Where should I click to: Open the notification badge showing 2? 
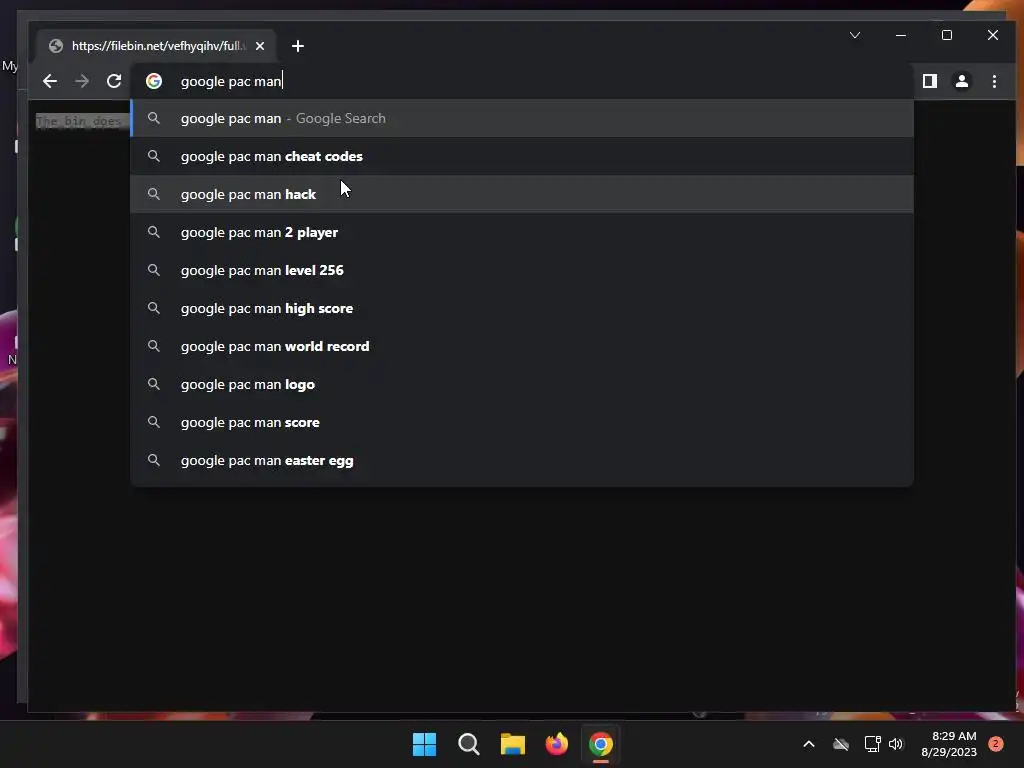[996, 743]
